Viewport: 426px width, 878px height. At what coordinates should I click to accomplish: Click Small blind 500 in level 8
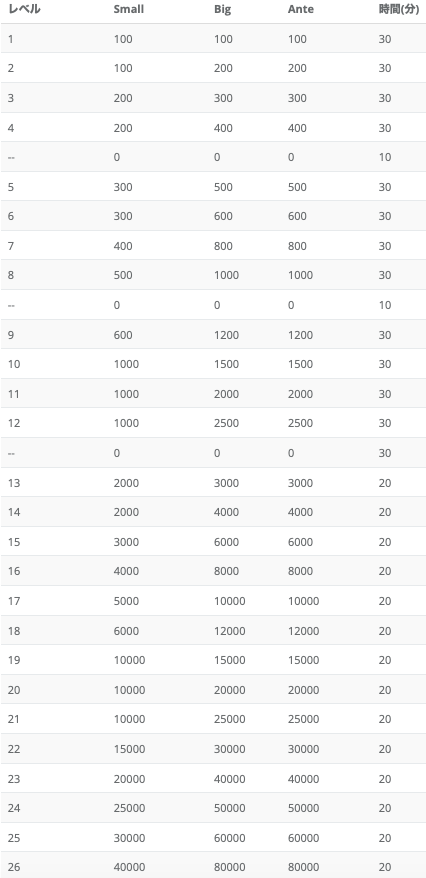(x=123, y=275)
